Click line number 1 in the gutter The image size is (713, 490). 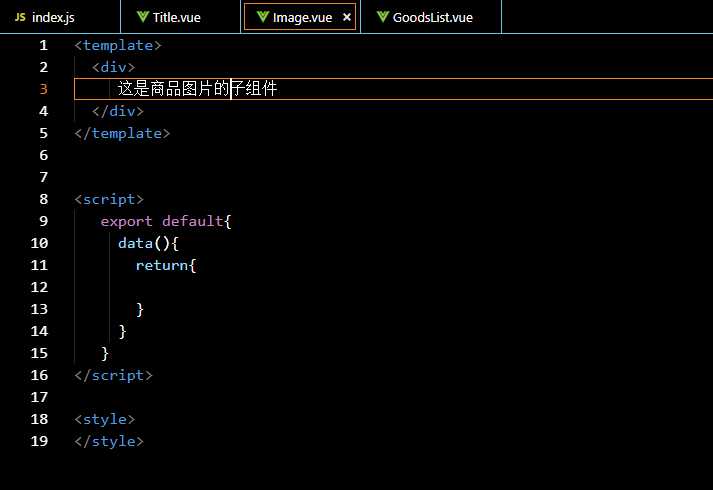pos(43,45)
